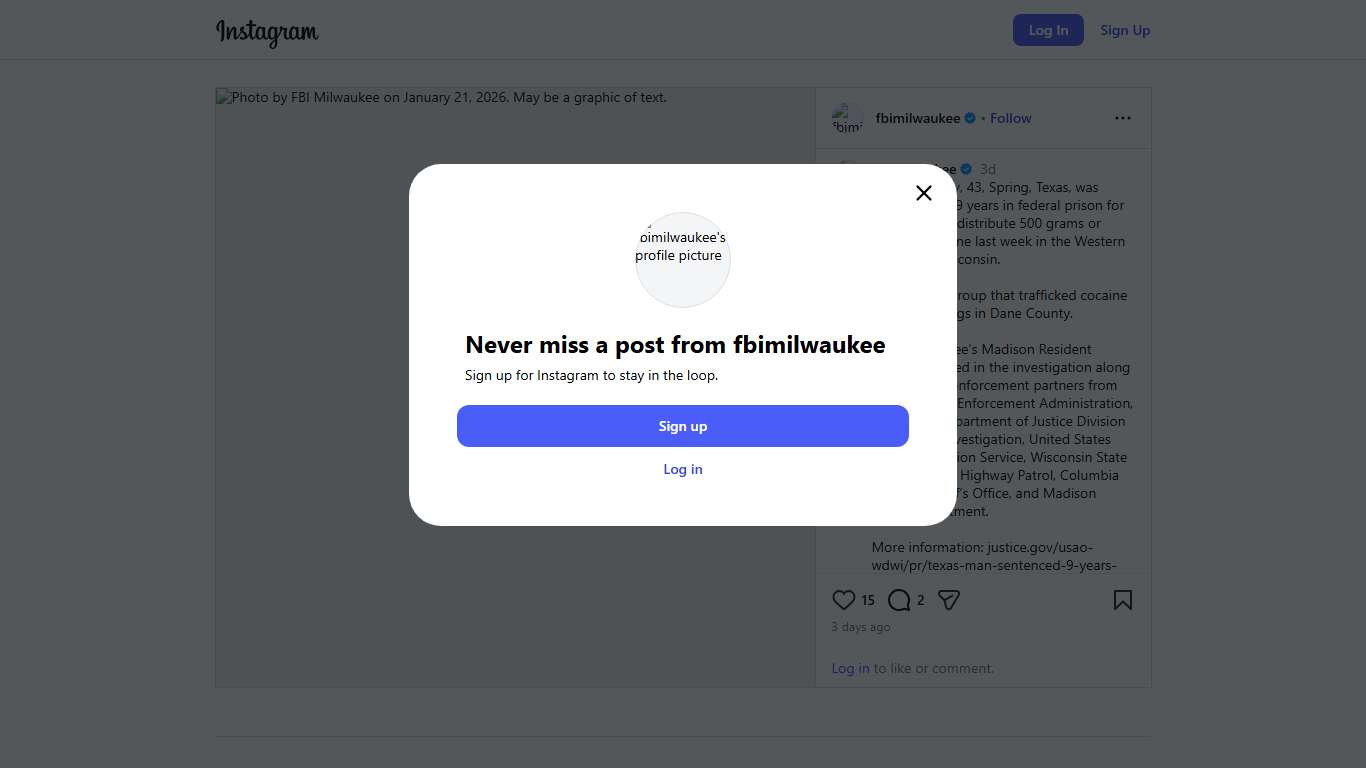Open the justice.gov link in the caption
Image resolution: width=1366 pixels, height=768 pixels.
click(1040, 547)
